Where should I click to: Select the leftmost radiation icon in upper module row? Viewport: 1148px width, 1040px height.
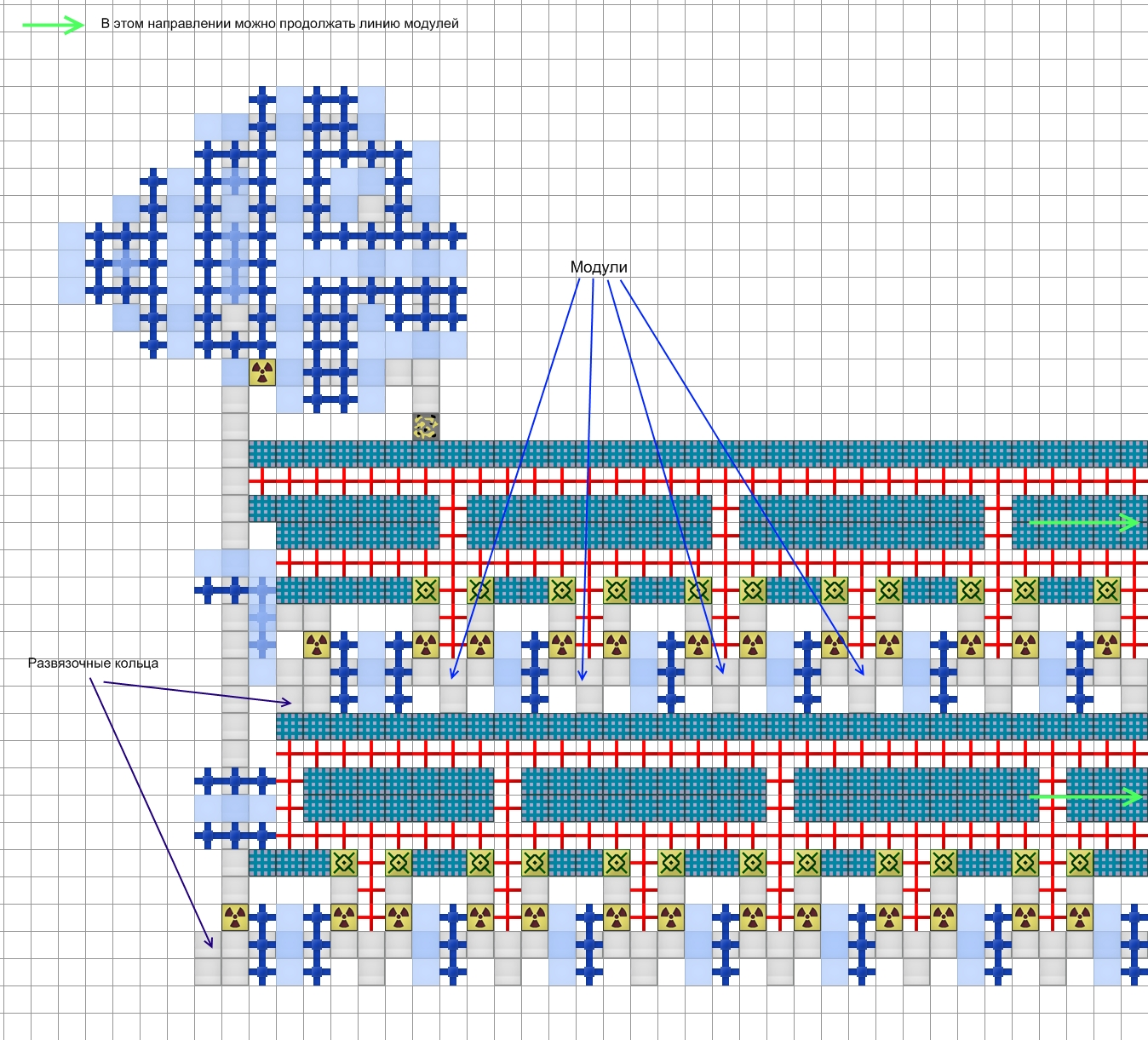pos(317,645)
